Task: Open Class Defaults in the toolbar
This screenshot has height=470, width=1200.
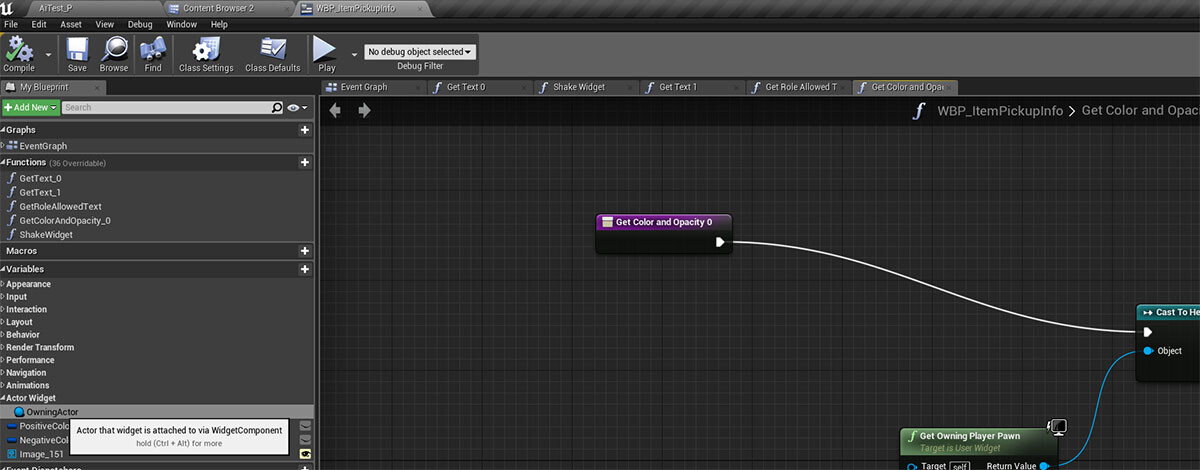Action: 272,50
